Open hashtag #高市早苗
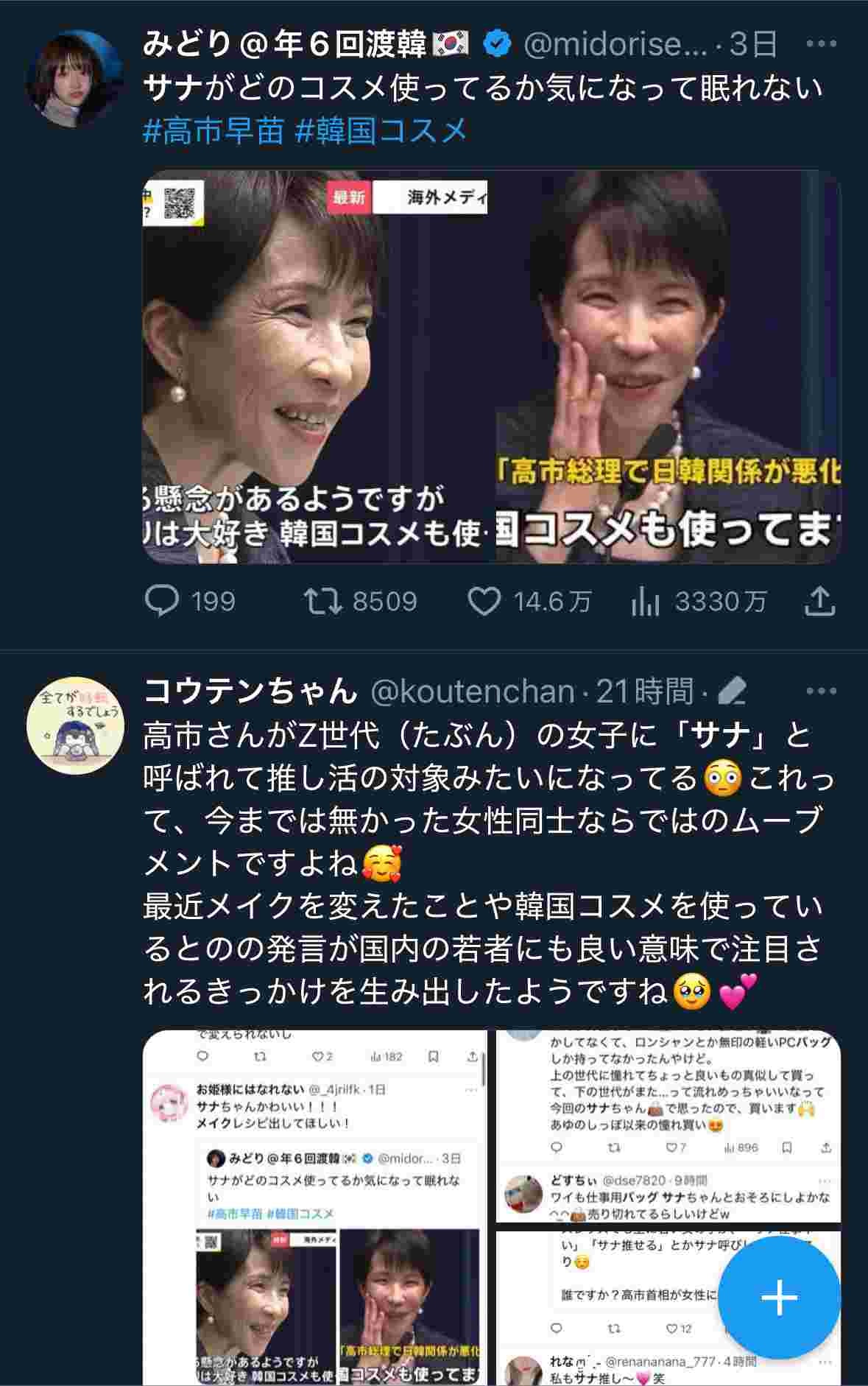 (x=214, y=131)
